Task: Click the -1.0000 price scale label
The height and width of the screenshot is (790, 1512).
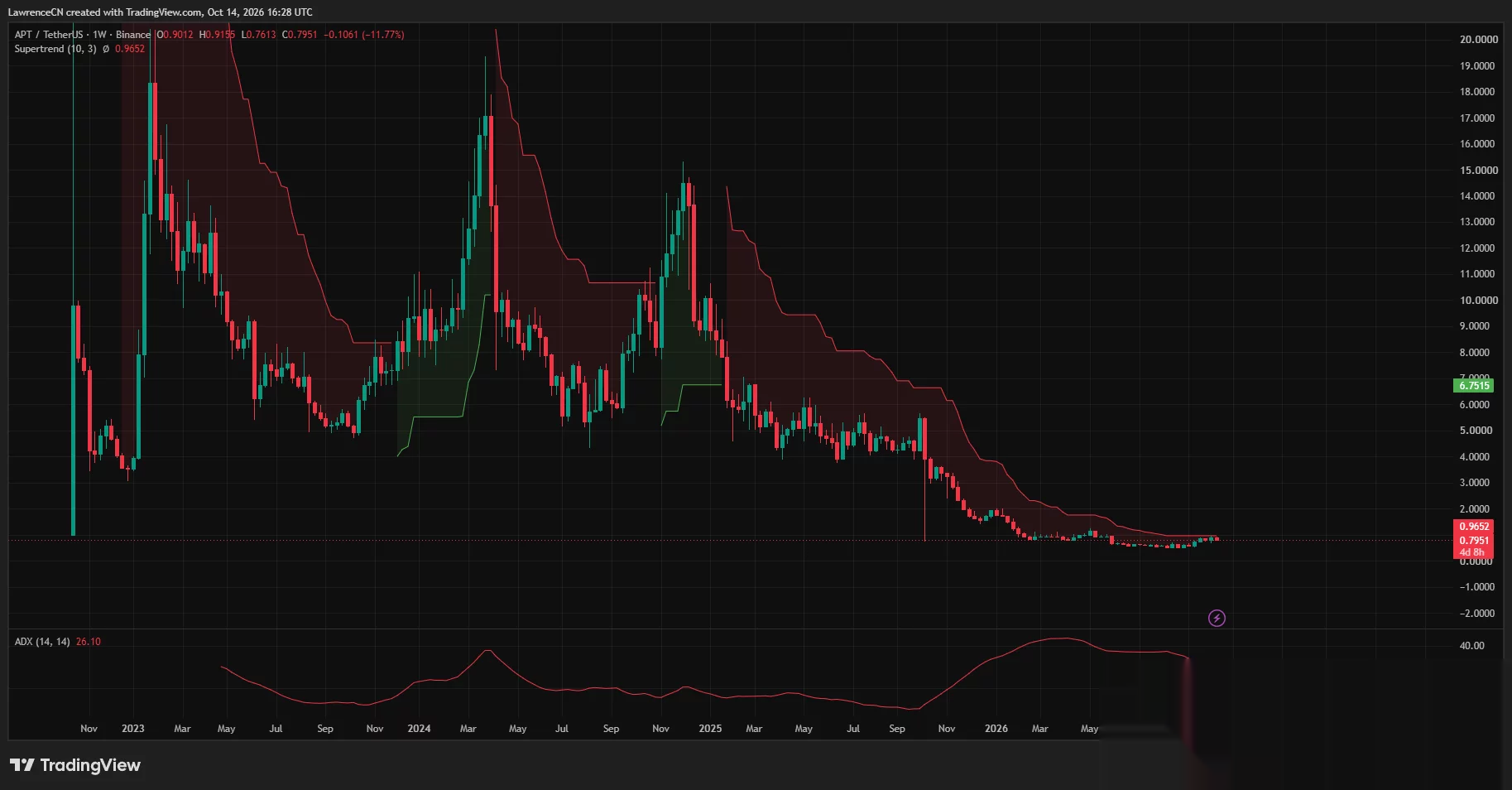Action: [x=1477, y=587]
